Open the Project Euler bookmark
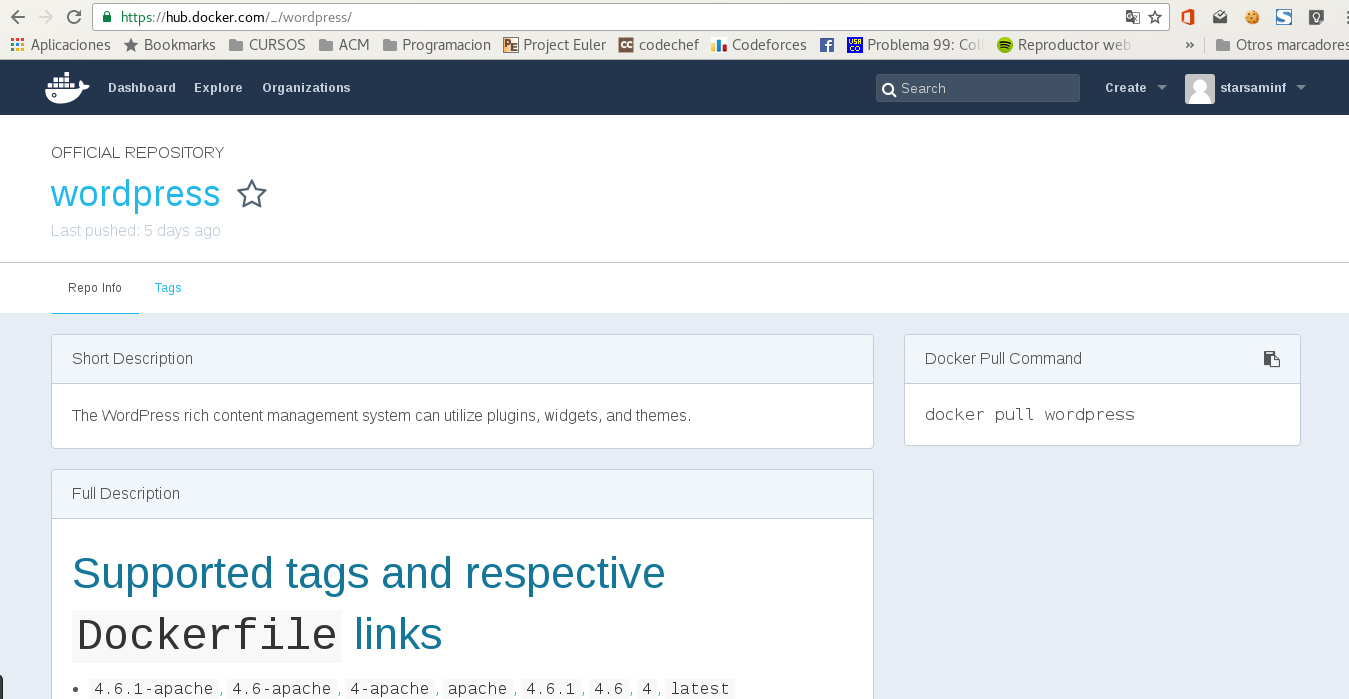Image resolution: width=1349 pixels, height=699 pixels. 554,45
